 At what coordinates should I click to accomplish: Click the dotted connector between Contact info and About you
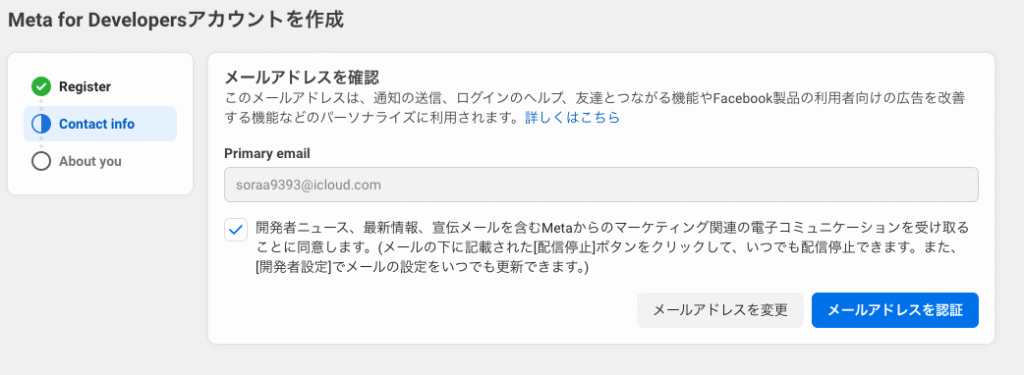point(41,142)
